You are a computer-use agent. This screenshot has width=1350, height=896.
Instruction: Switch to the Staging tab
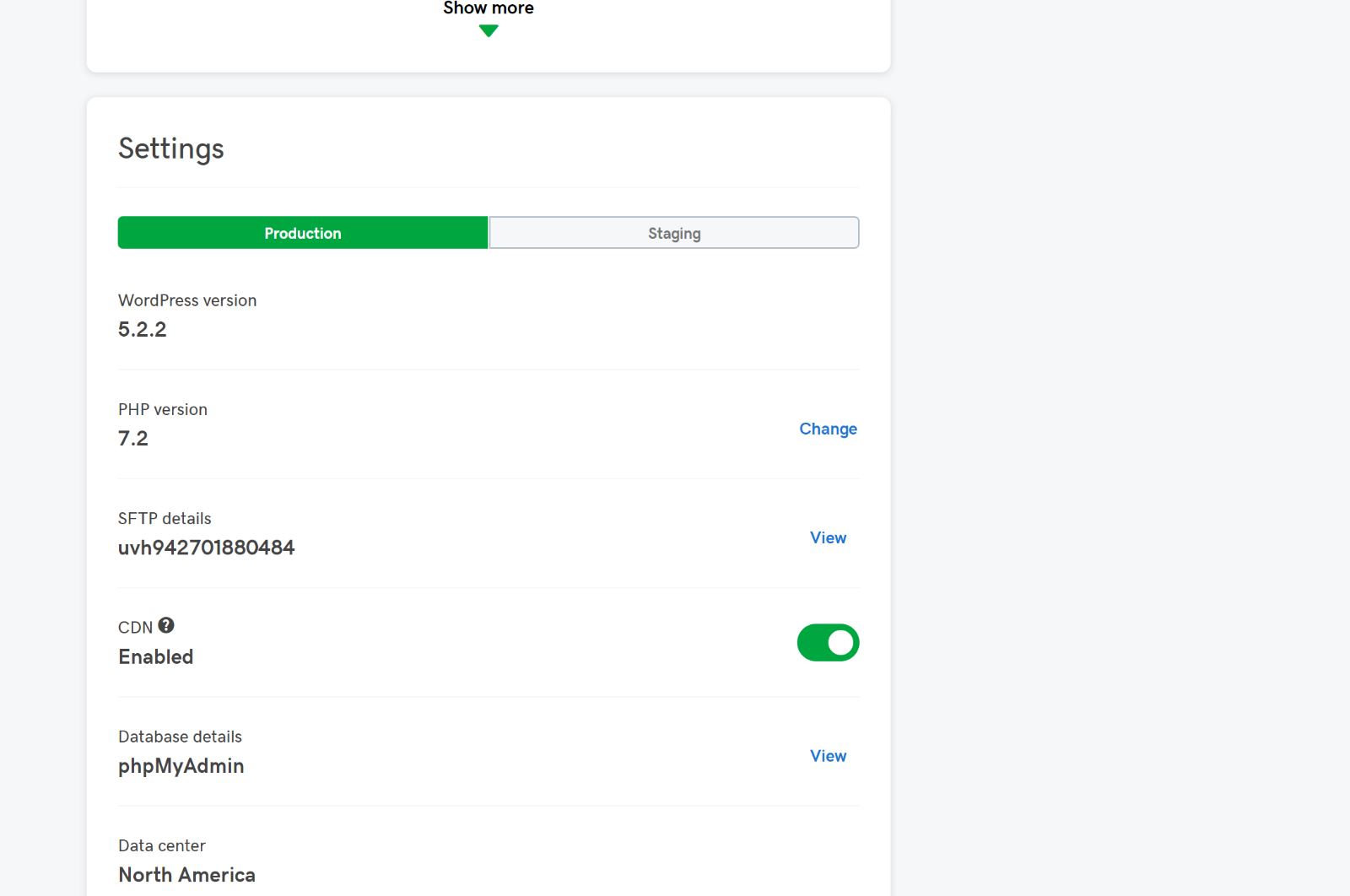point(674,233)
